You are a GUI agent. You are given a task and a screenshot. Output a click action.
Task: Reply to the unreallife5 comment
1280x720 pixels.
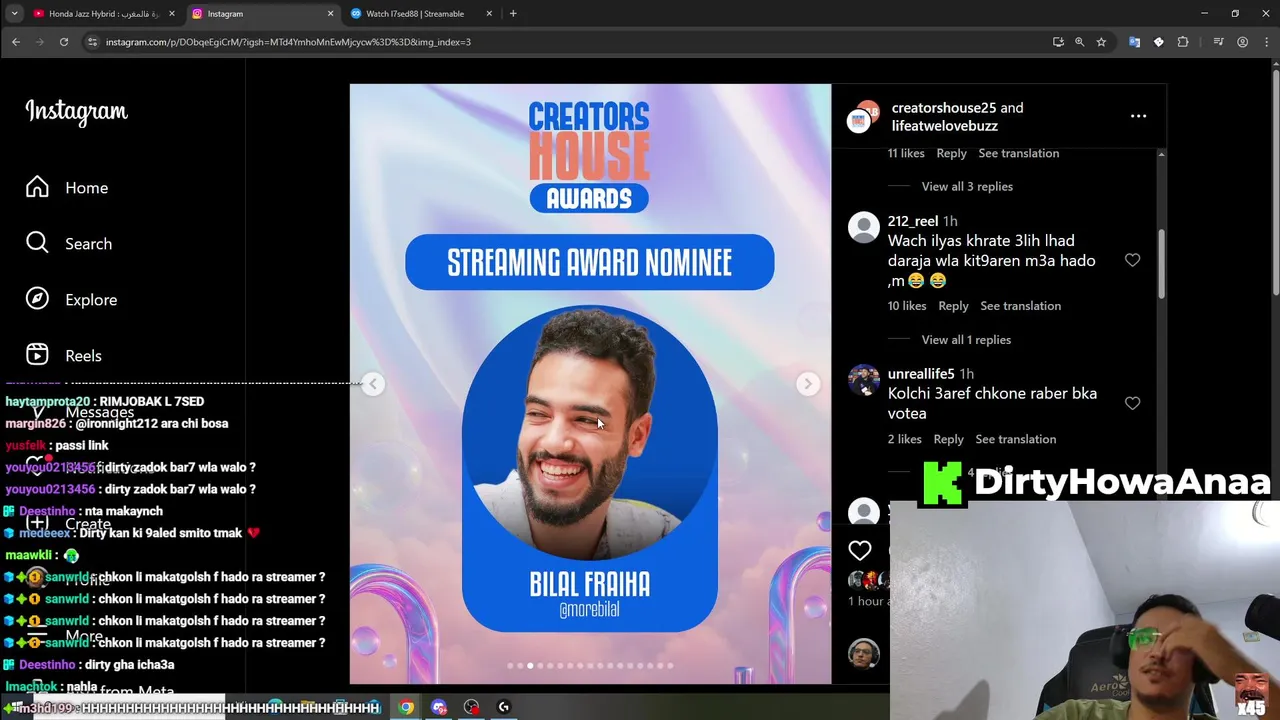click(948, 439)
